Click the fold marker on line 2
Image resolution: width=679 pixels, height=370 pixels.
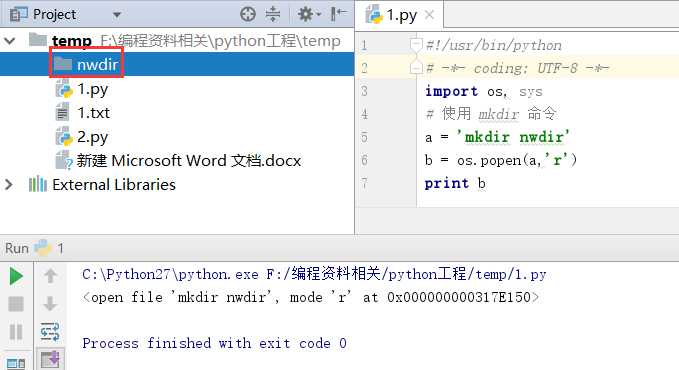pos(416,68)
